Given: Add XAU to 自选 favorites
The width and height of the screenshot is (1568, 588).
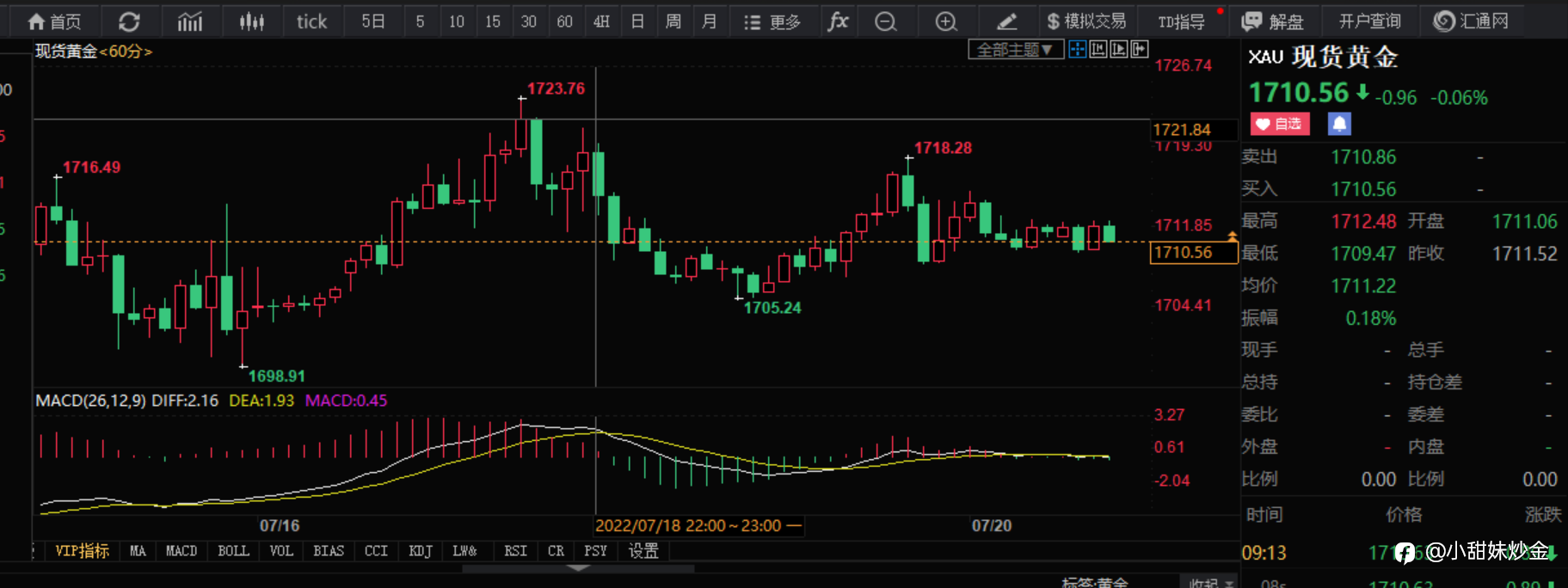Looking at the screenshot, I should click(x=1280, y=124).
